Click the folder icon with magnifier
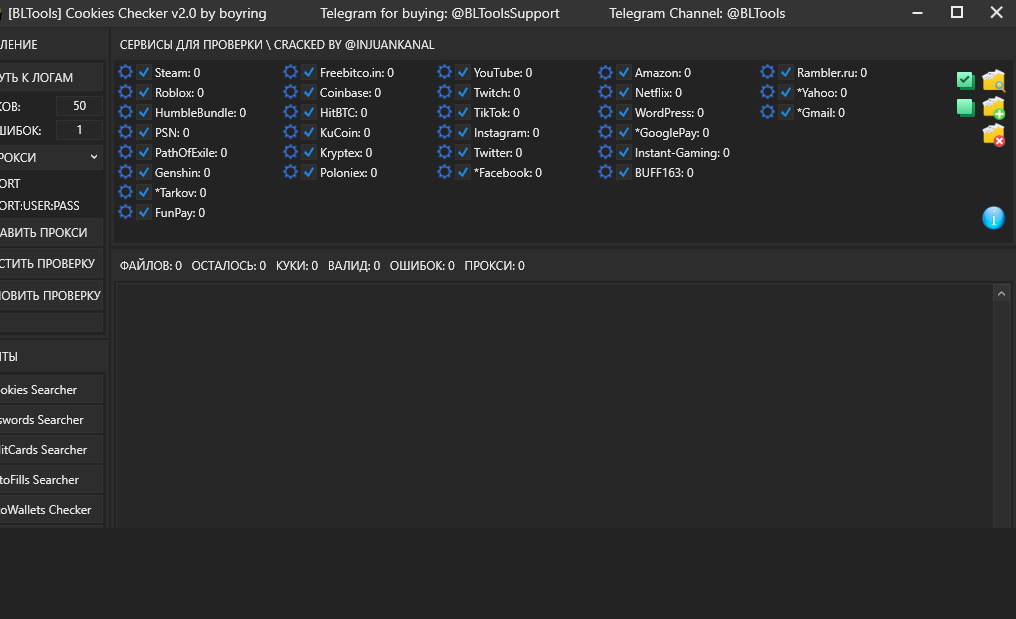 (x=993, y=80)
